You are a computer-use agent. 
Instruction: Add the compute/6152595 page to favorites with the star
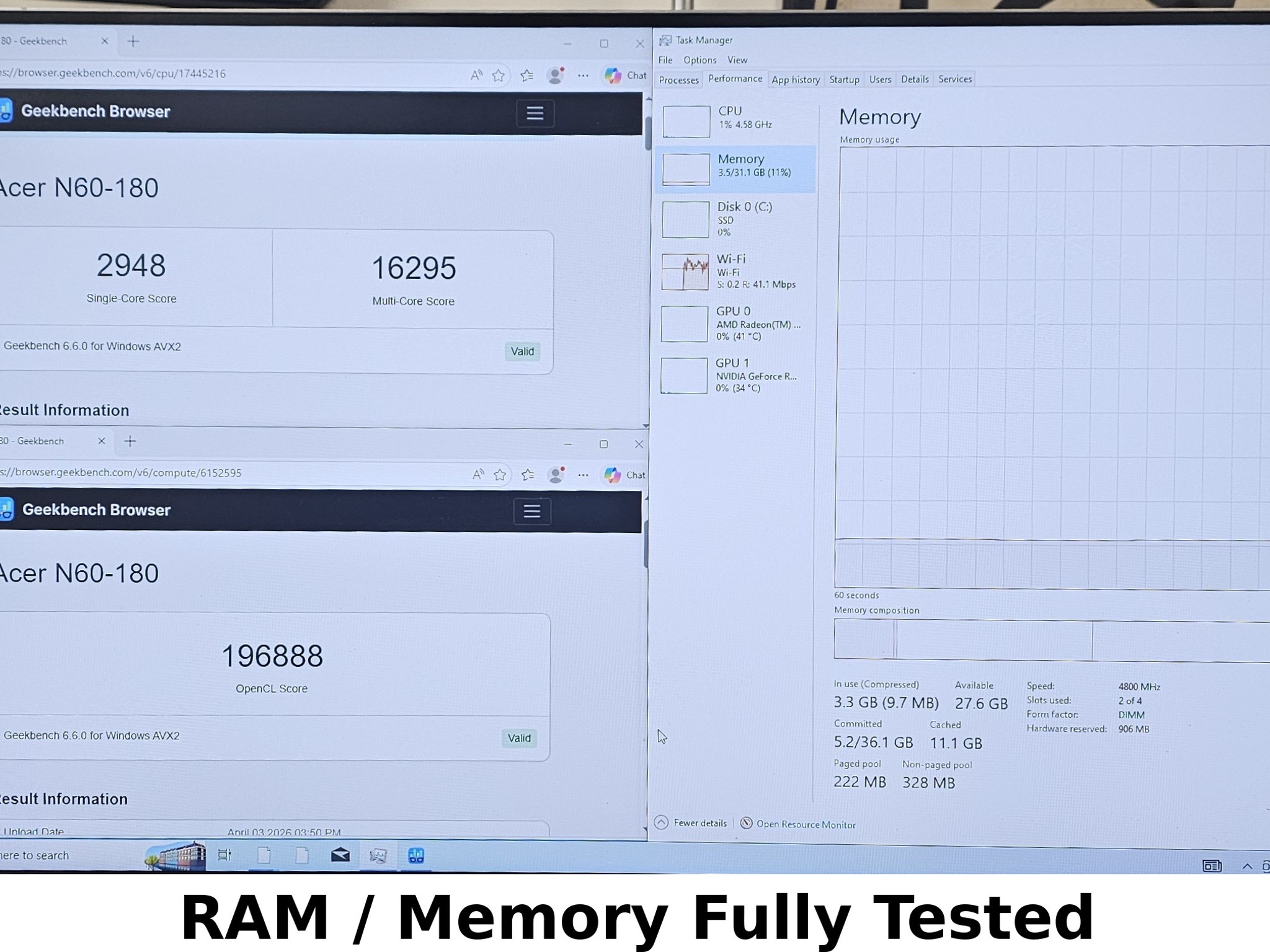tap(500, 475)
